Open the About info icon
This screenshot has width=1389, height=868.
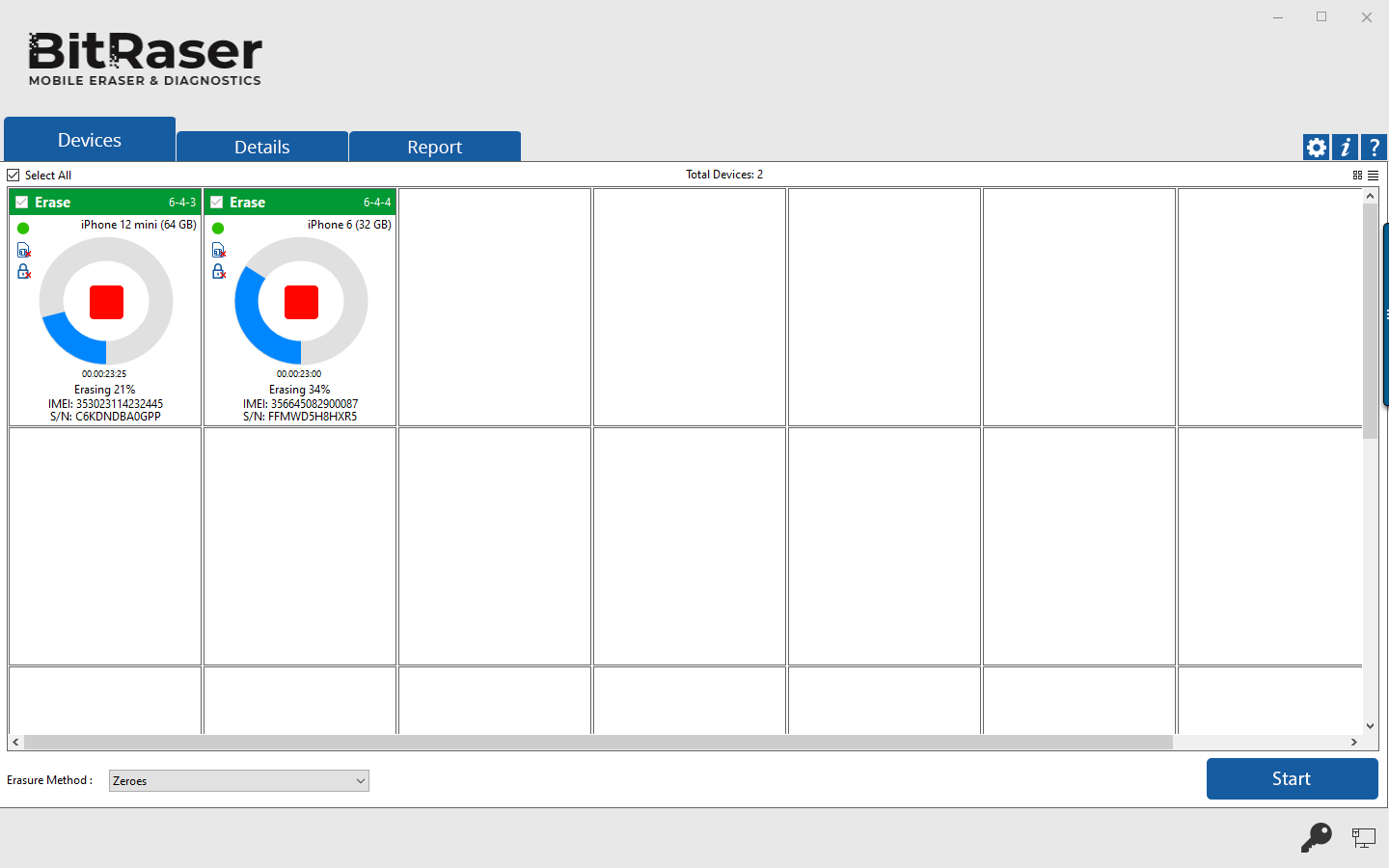[1345, 147]
